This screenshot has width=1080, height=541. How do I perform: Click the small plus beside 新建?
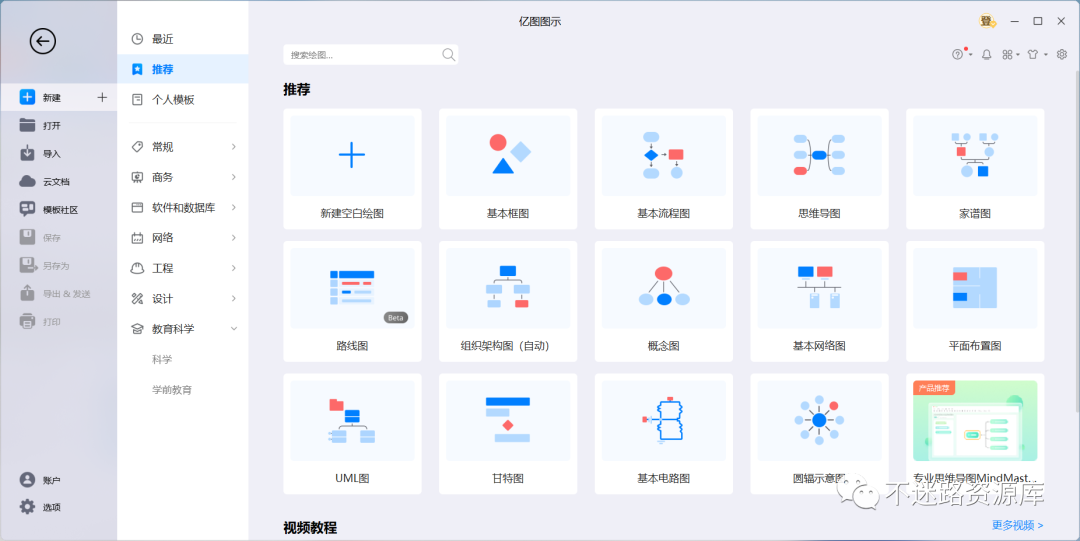pyautogui.click(x=102, y=97)
